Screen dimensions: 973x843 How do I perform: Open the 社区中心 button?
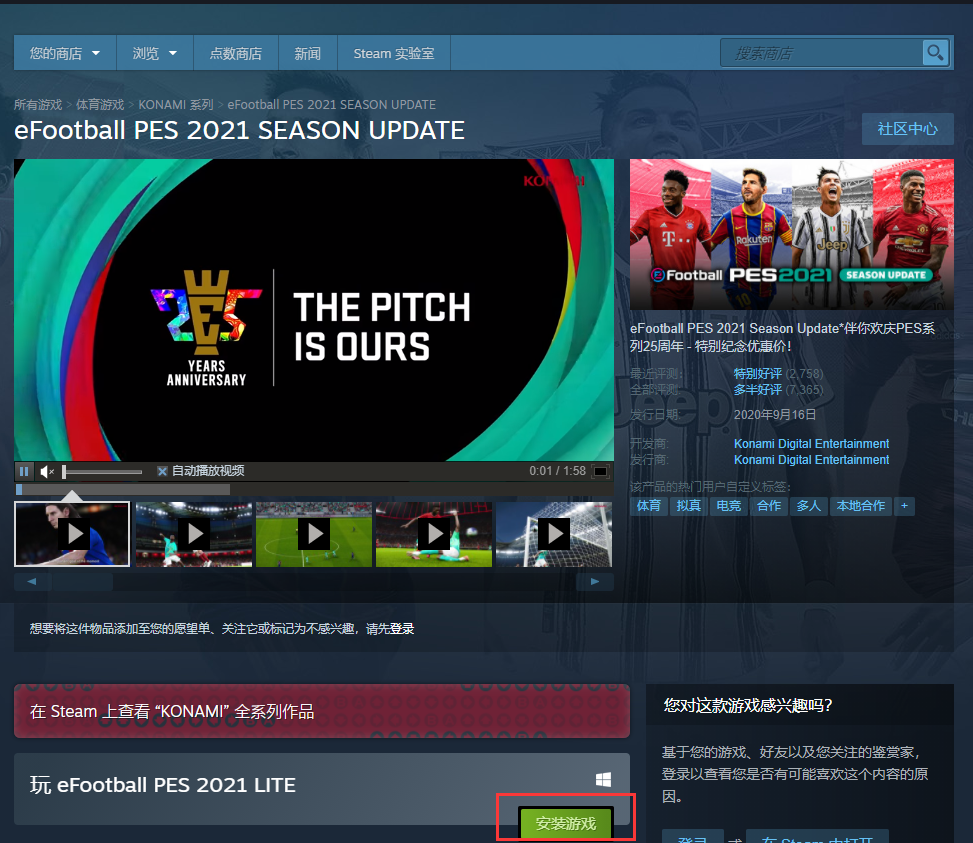click(x=907, y=129)
